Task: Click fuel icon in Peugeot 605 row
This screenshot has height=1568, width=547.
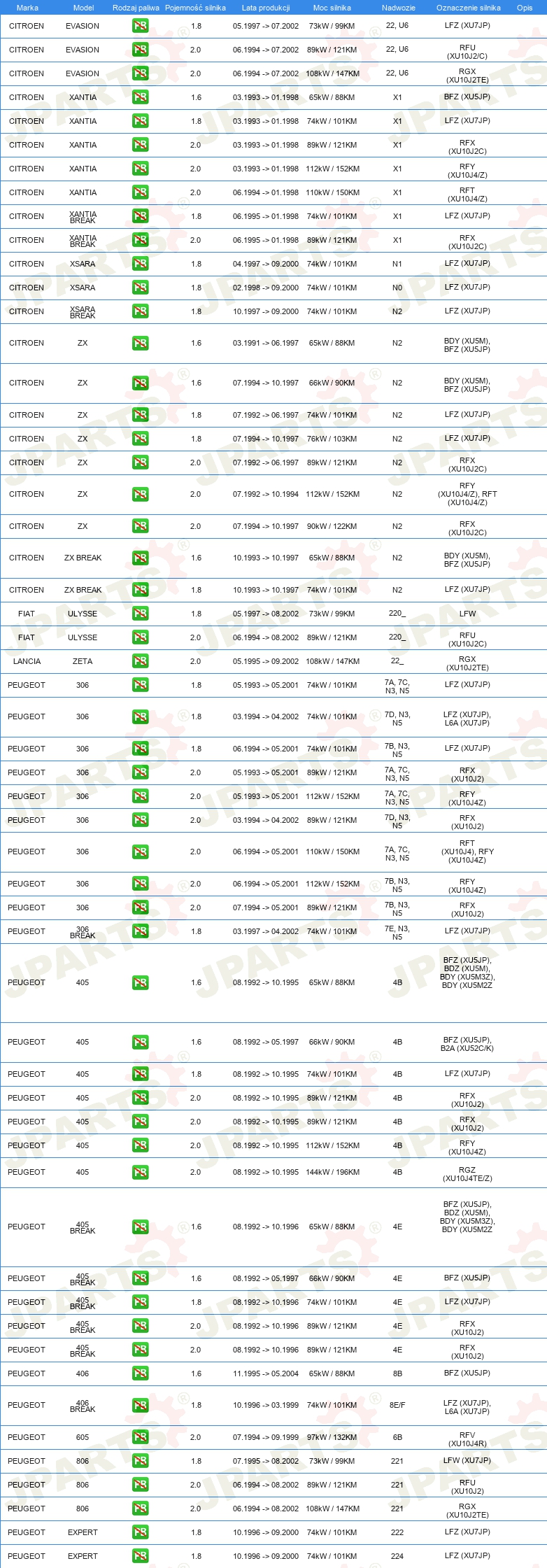Action: 140,1437
